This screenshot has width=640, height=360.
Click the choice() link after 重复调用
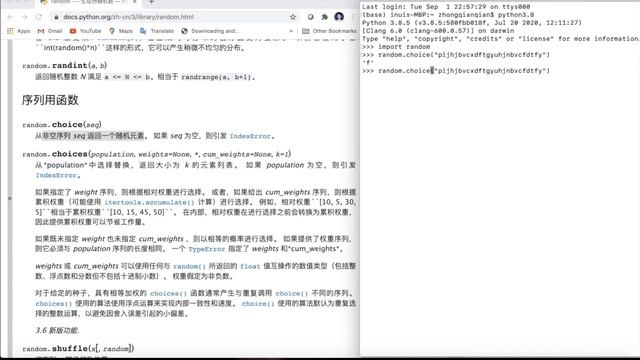(291, 293)
